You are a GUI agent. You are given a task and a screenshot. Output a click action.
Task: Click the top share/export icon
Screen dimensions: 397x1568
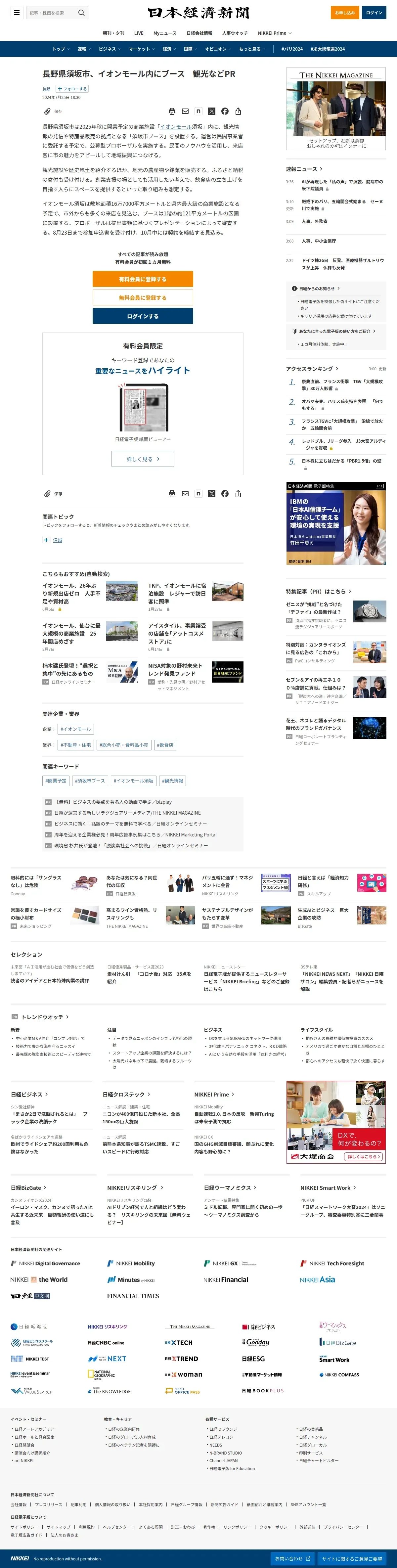(x=238, y=112)
